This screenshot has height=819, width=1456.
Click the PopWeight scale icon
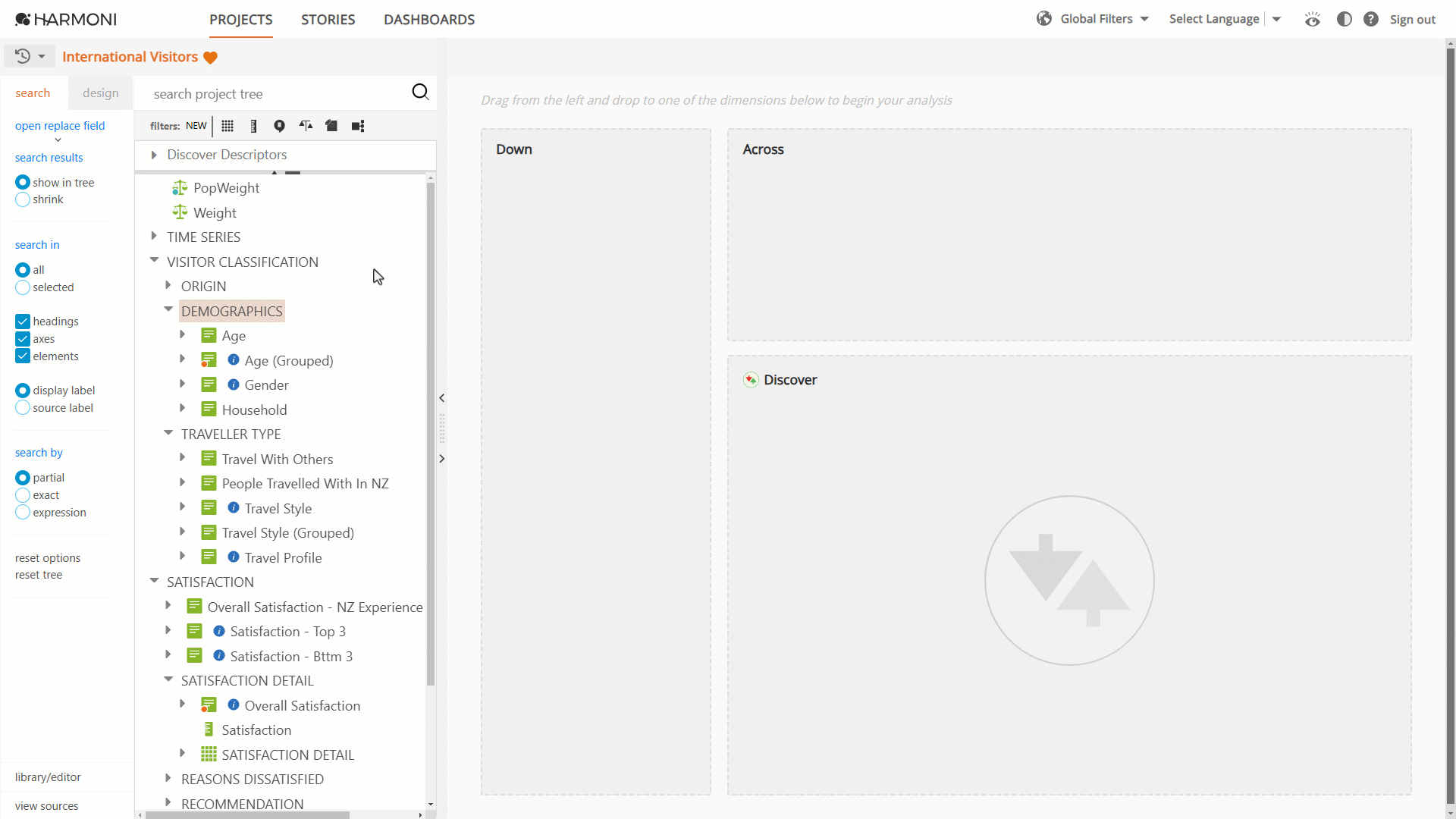180,187
